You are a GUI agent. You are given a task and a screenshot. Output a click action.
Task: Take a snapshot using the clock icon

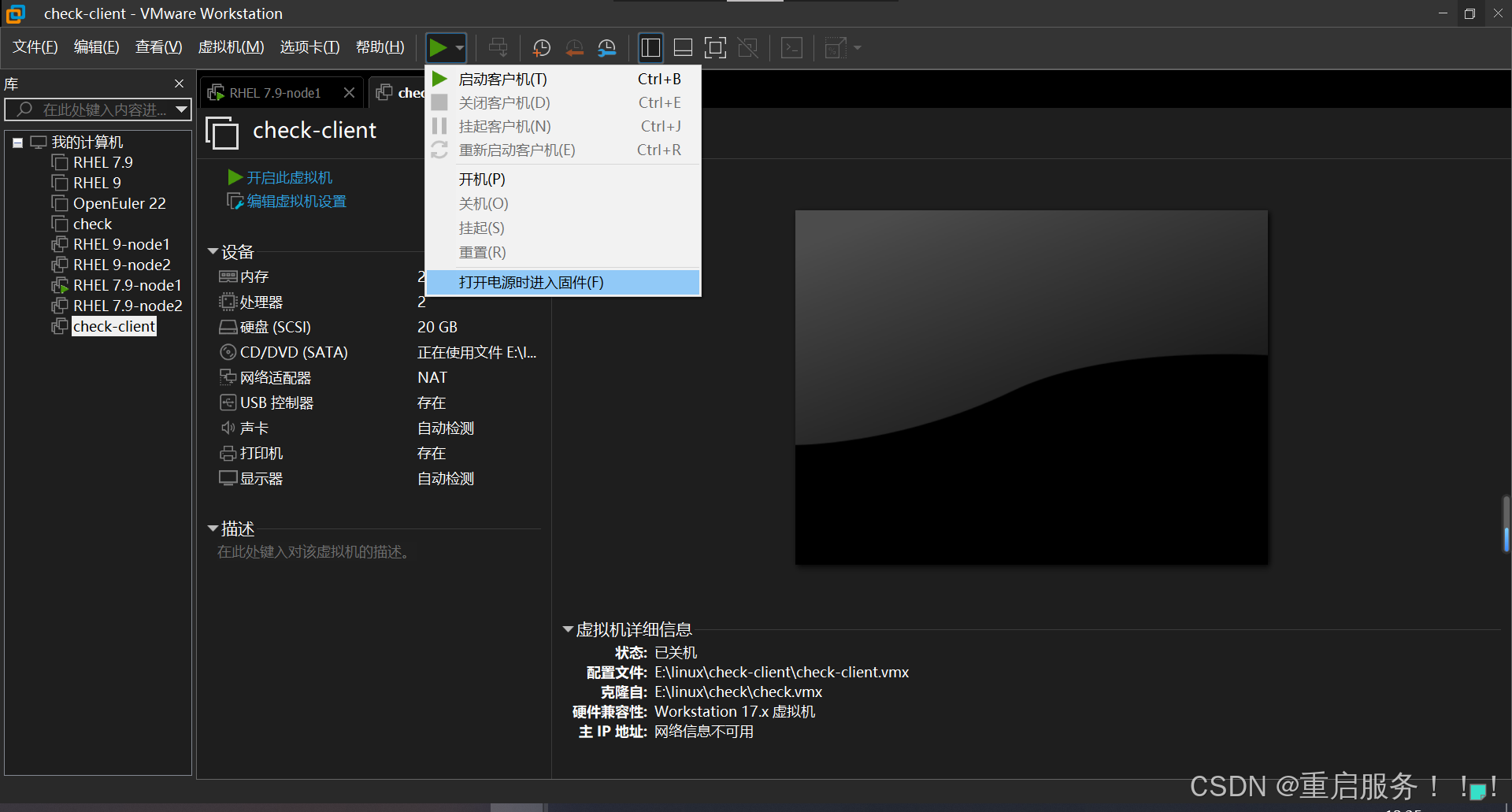(x=542, y=48)
